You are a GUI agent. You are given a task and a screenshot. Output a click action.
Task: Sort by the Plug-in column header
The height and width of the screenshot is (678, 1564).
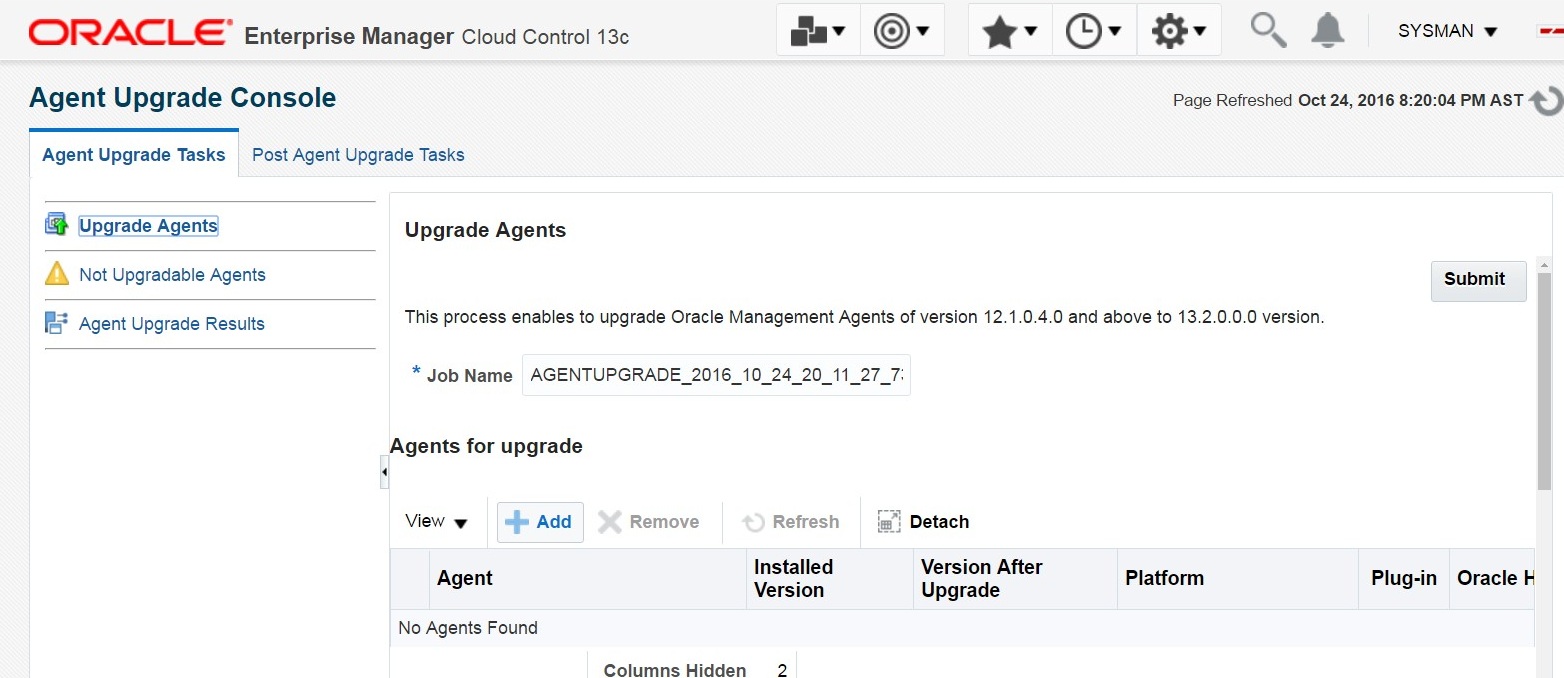pos(1404,578)
